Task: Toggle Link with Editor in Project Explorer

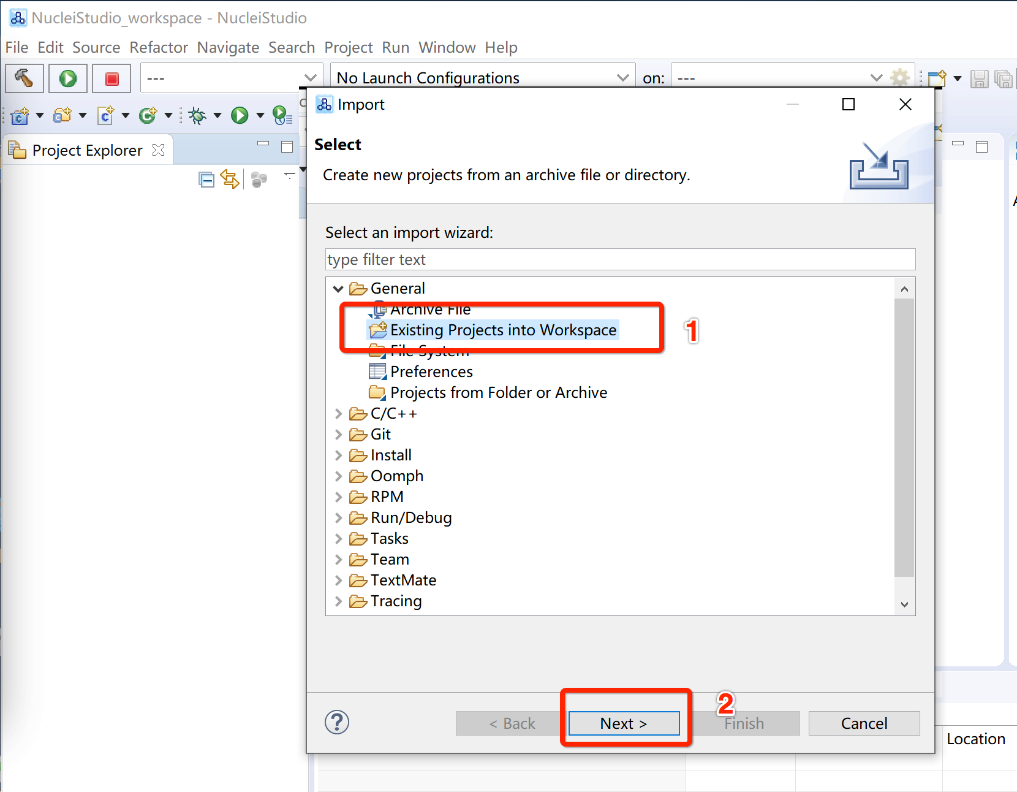Action: click(x=230, y=179)
